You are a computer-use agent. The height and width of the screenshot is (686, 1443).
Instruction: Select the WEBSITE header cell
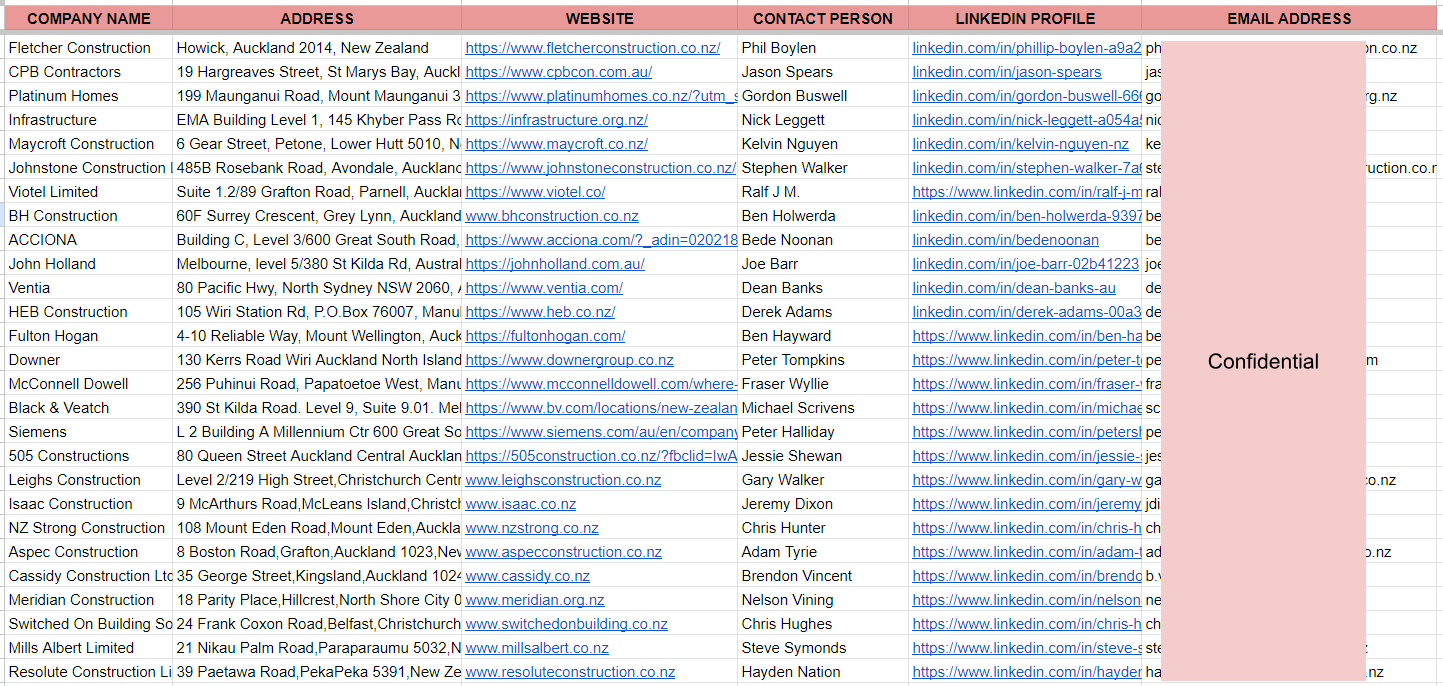599,18
